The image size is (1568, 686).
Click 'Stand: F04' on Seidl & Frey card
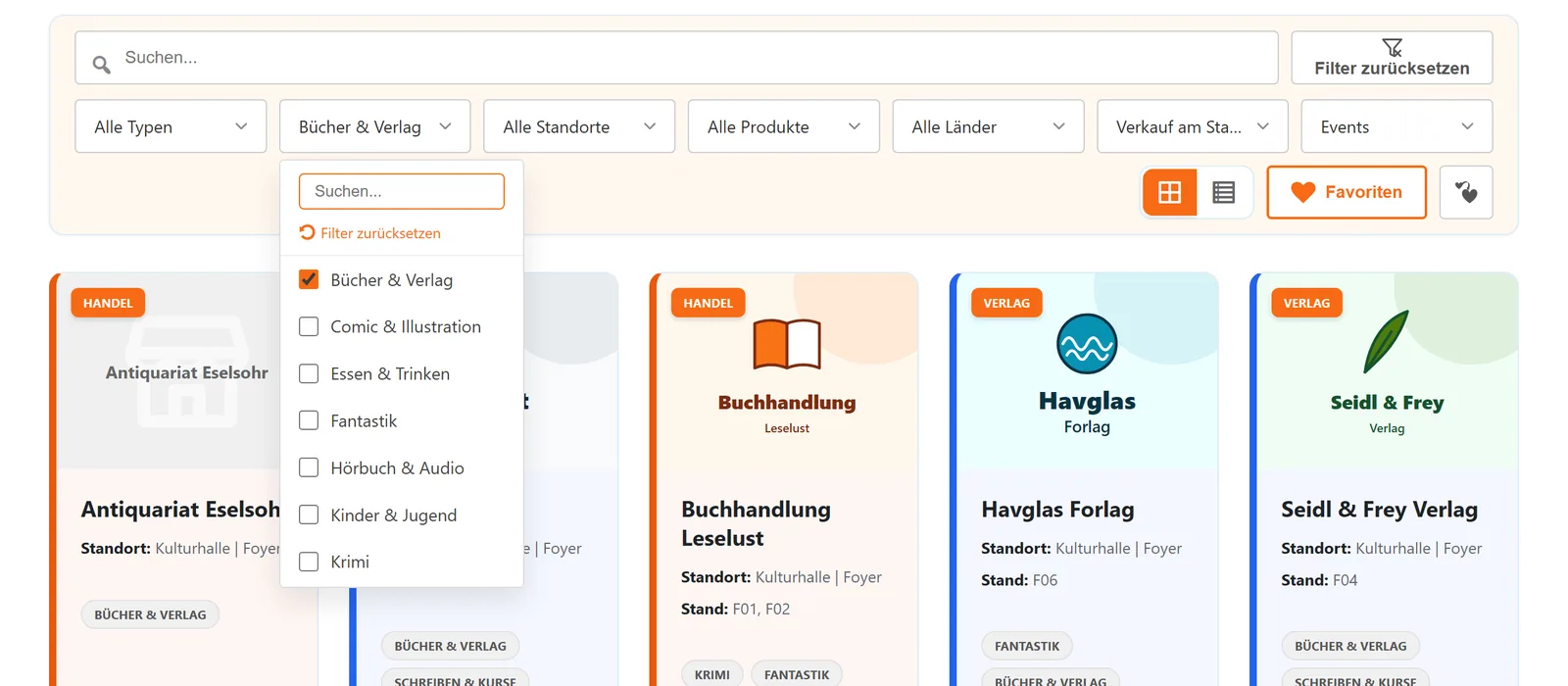tap(1319, 580)
